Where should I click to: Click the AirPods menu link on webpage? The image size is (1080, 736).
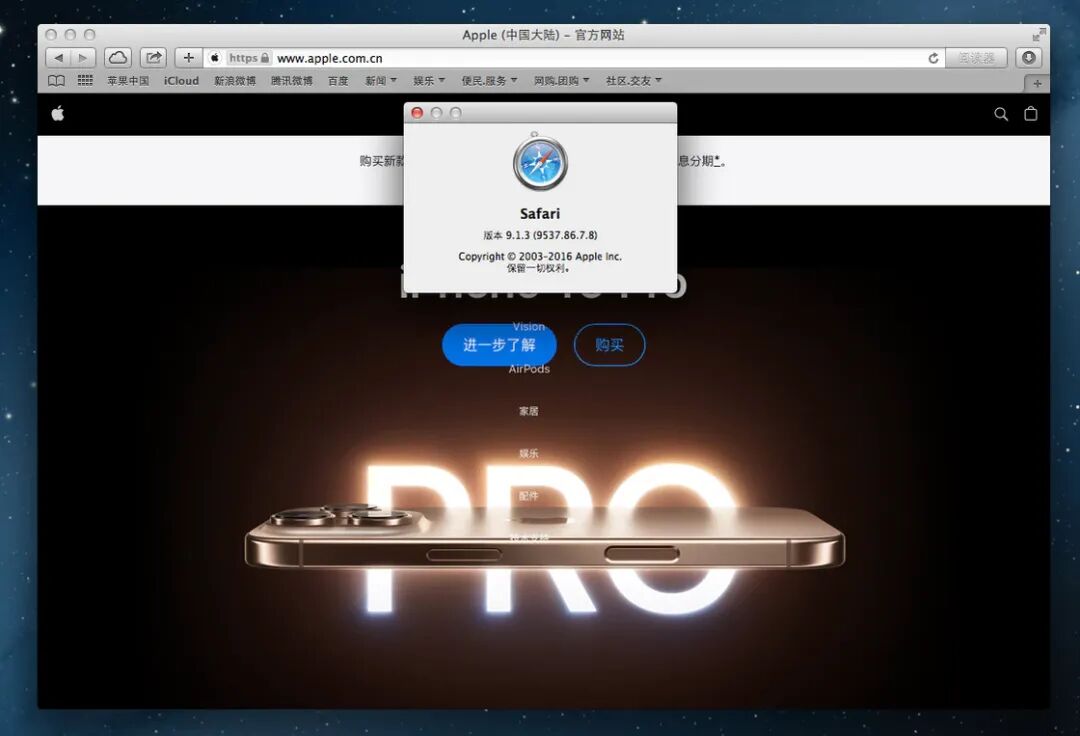tap(529, 369)
